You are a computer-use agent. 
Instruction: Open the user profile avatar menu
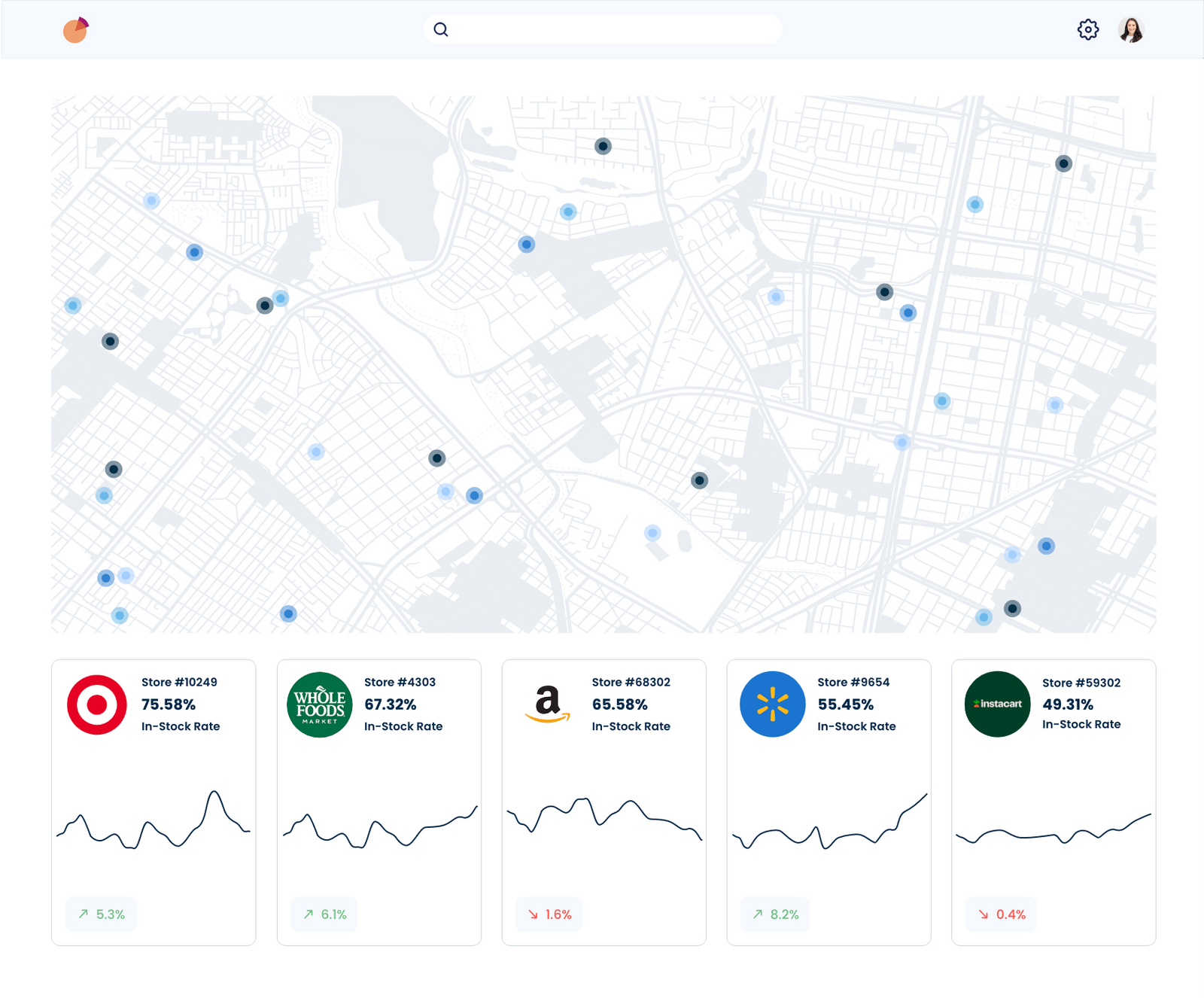click(x=1132, y=29)
